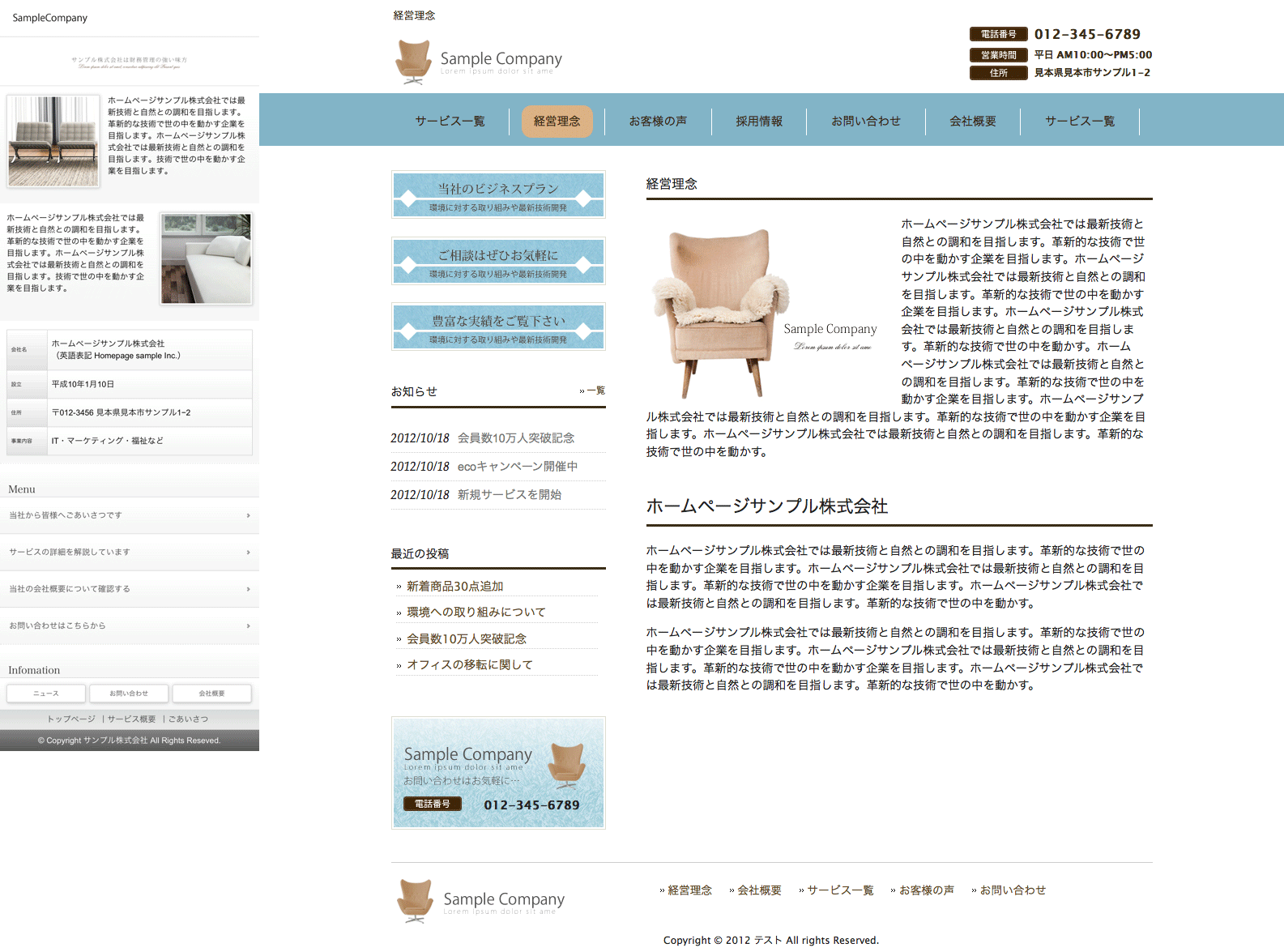Click the chair icon in the contact banner
Image resolution: width=1284 pixels, height=952 pixels.
coord(566,766)
